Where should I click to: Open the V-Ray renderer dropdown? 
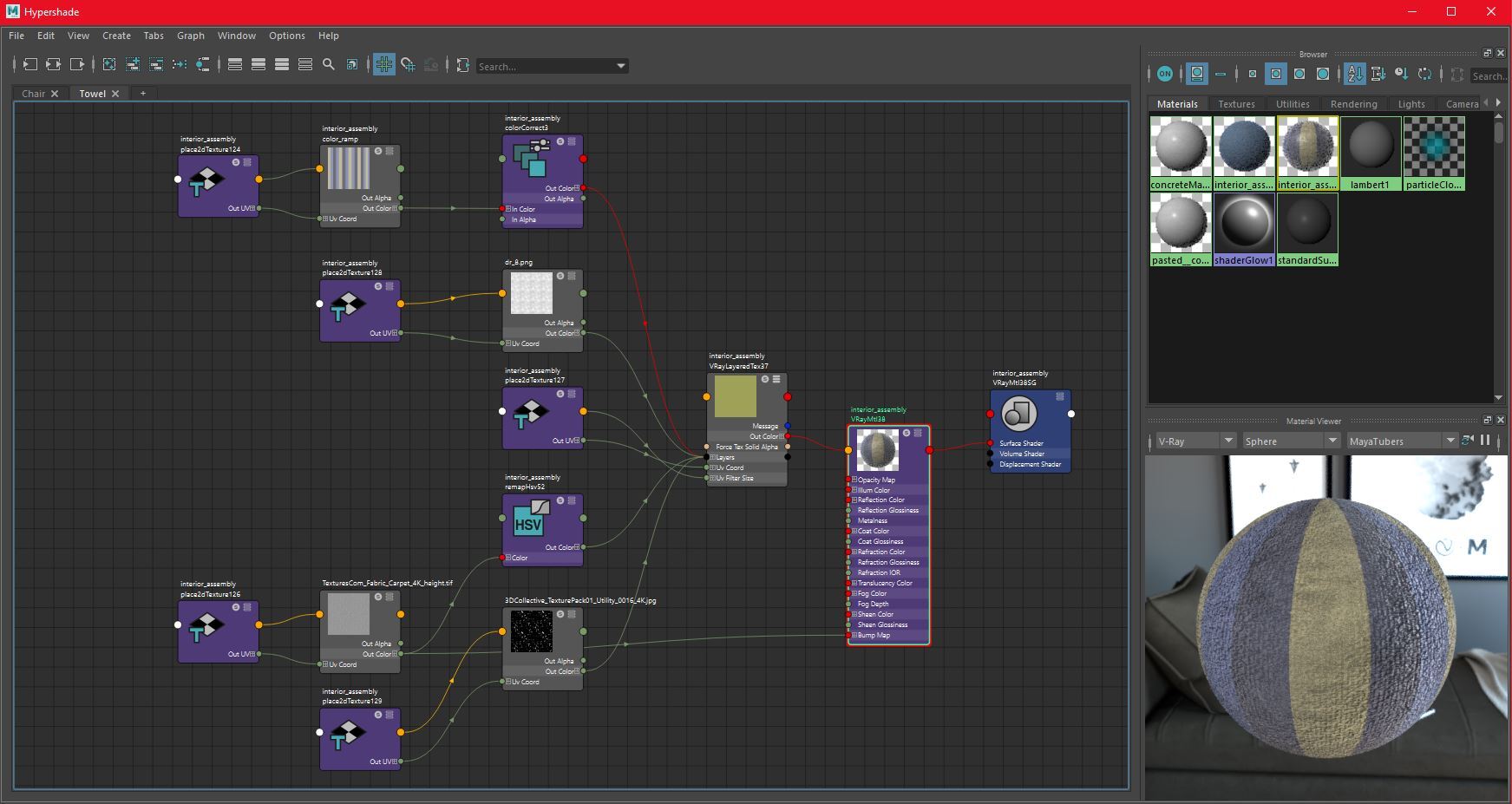pyautogui.click(x=1195, y=441)
